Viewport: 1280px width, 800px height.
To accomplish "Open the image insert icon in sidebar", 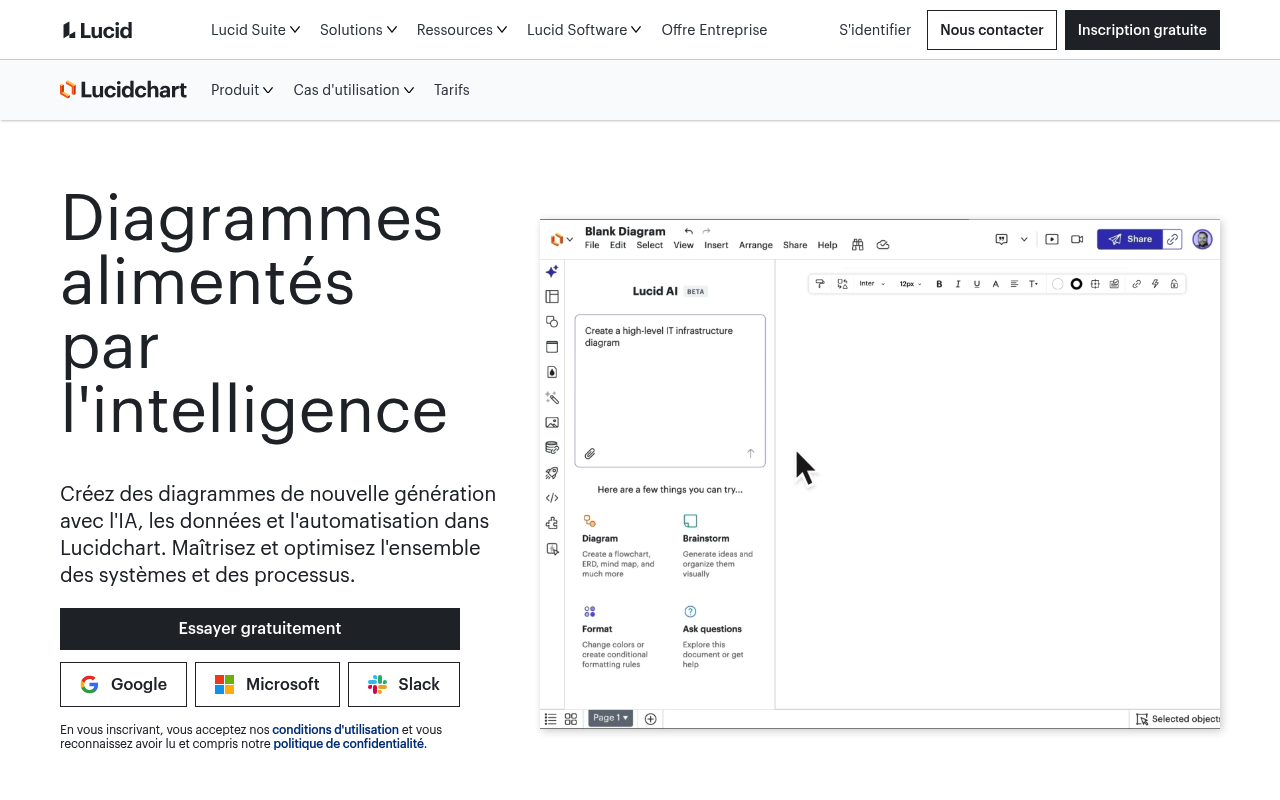I will [552, 422].
